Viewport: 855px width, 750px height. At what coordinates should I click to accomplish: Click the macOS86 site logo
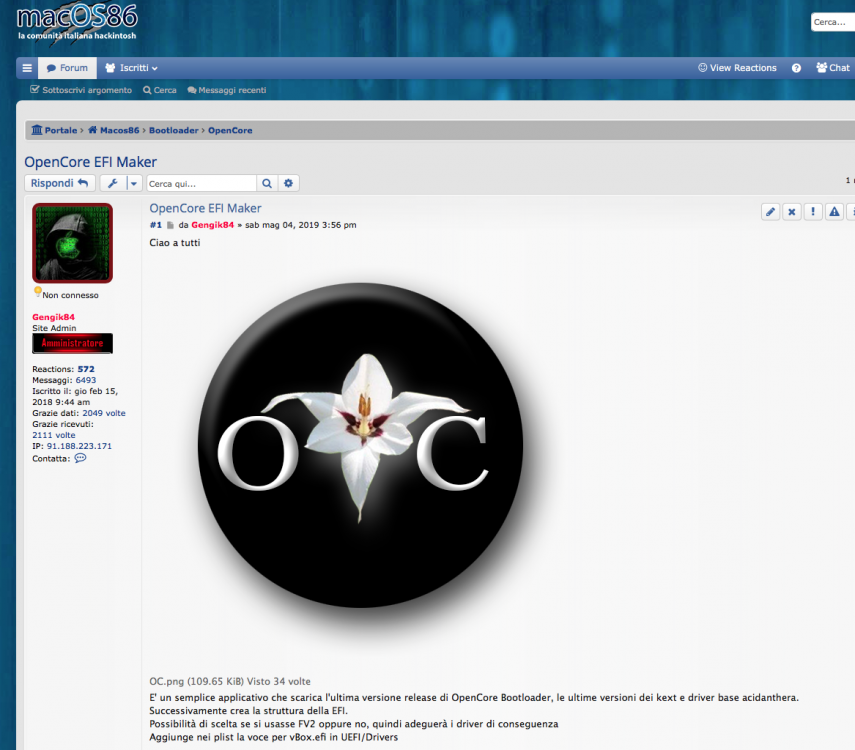click(77, 22)
